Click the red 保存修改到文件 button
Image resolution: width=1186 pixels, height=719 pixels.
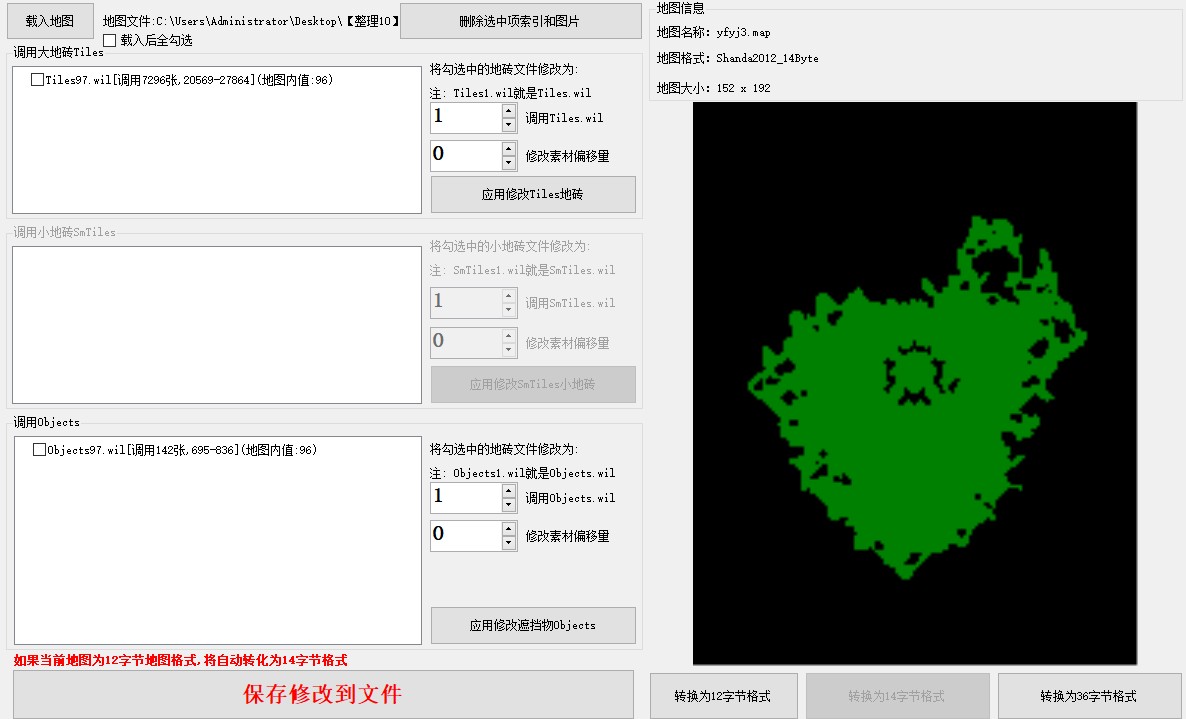point(323,694)
